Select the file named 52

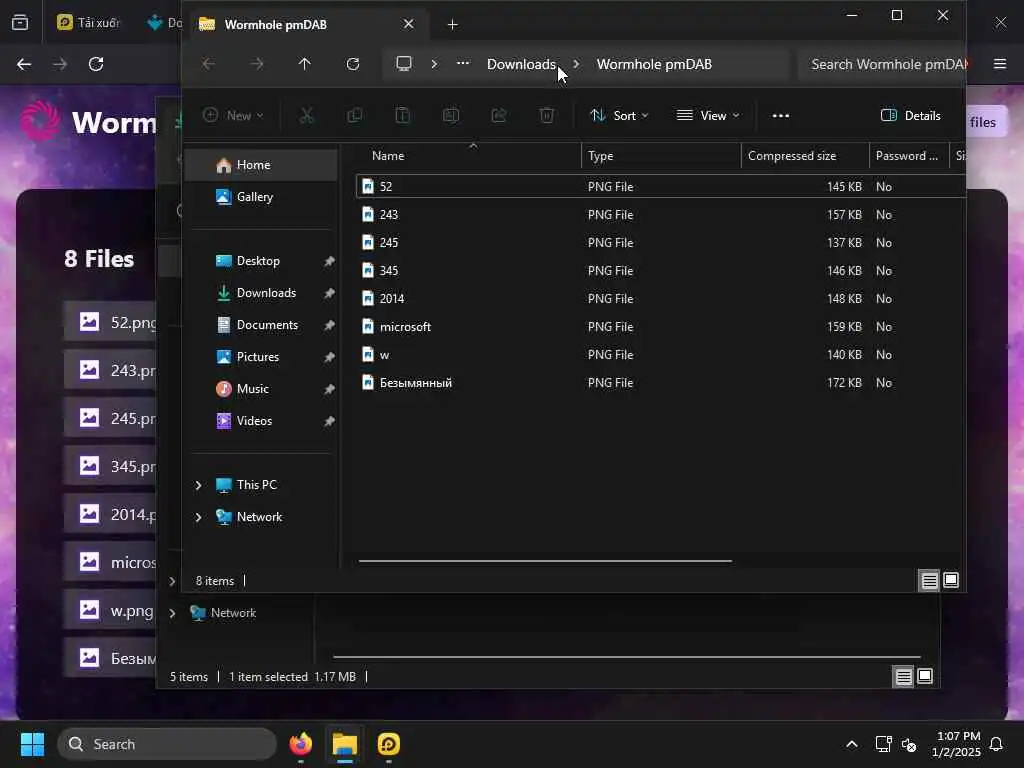[x=661, y=187]
